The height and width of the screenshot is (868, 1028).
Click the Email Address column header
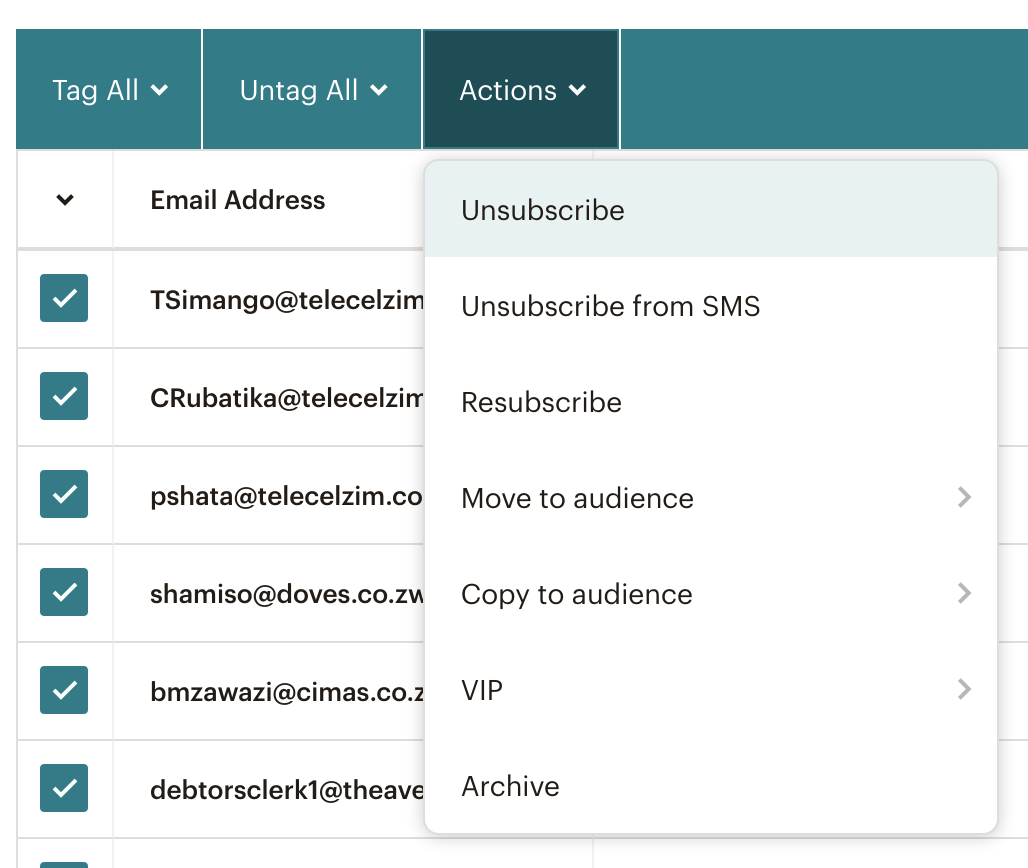[238, 200]
